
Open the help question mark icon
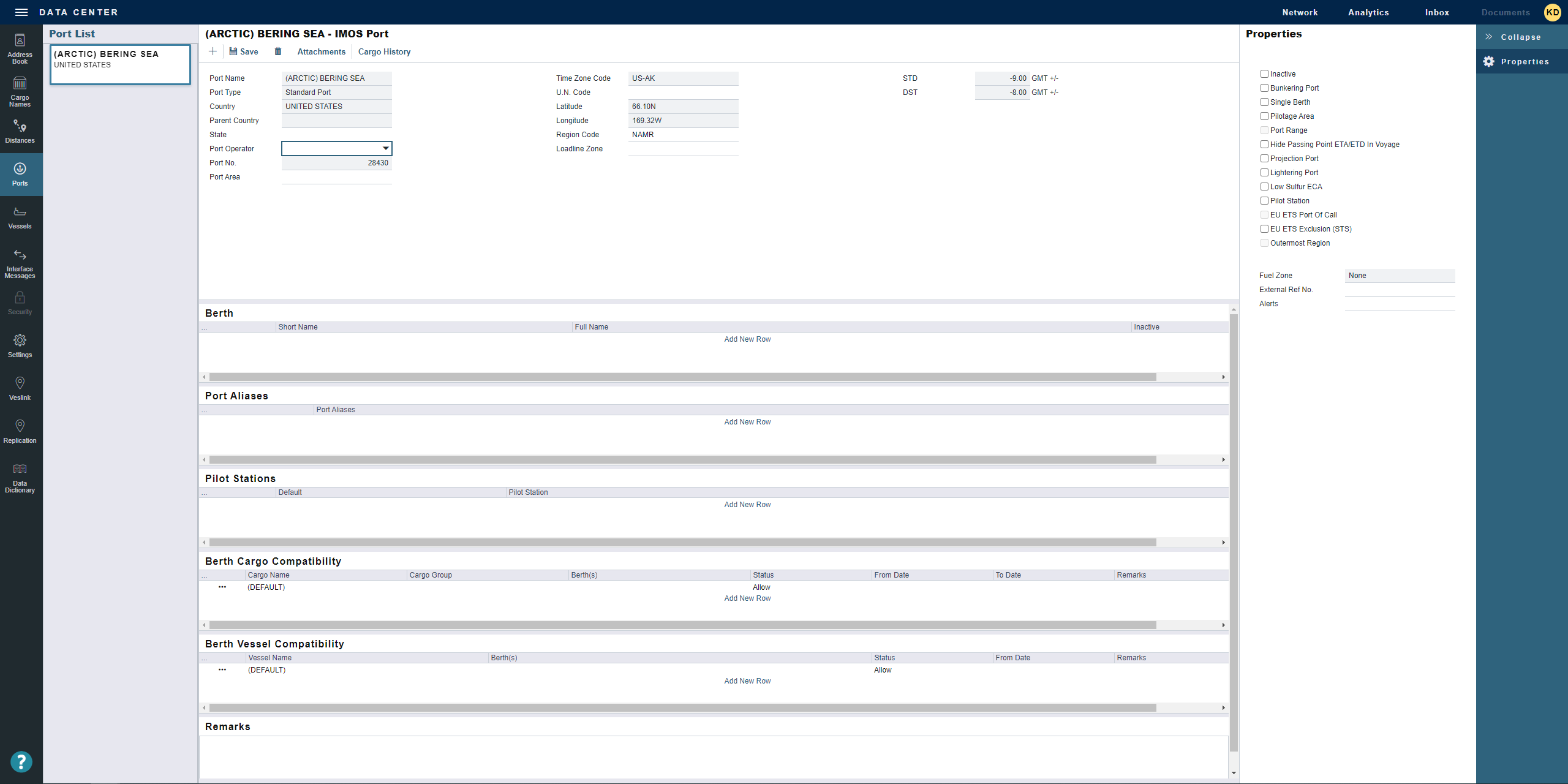[21, 761]
